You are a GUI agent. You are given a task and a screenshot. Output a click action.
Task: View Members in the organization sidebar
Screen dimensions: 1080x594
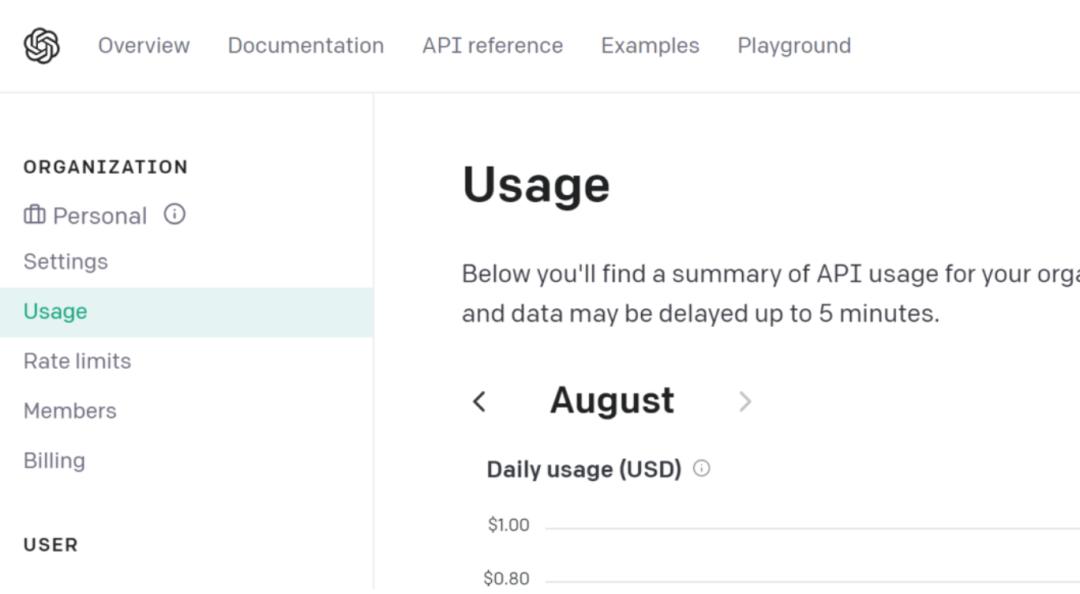(x=70, y=411)
